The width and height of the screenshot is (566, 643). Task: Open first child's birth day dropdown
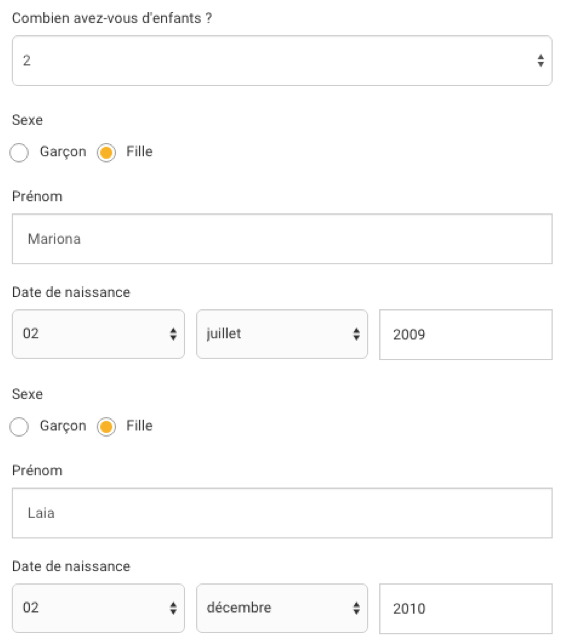(98, 334)
